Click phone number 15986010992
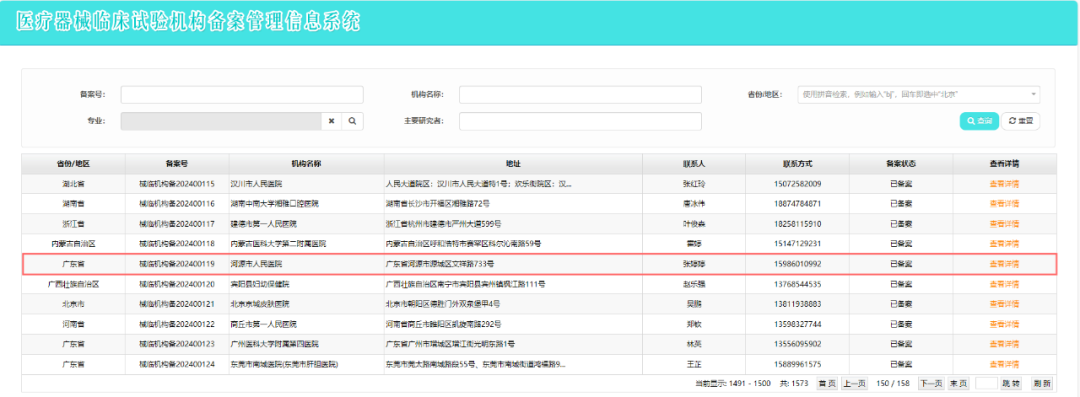The height and width of the screenshot is (397, 1080). (798, 264)
